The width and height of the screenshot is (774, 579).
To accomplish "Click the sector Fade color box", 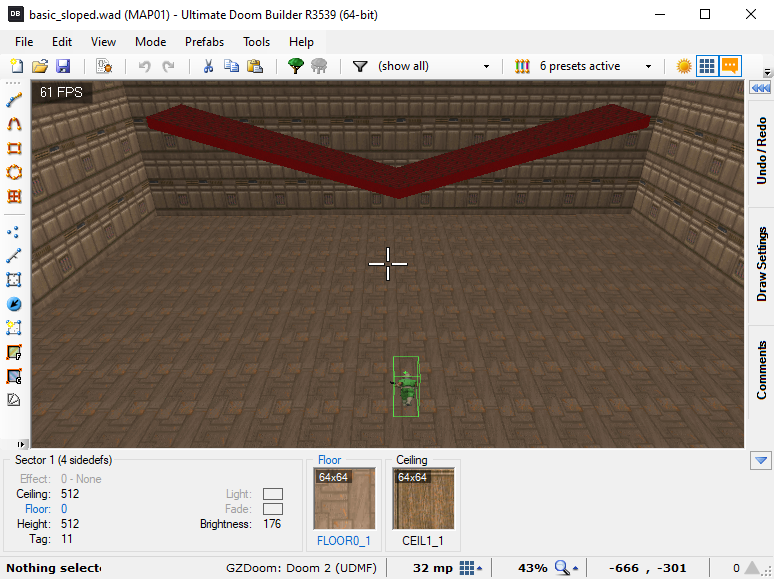I will pos(273,509).
